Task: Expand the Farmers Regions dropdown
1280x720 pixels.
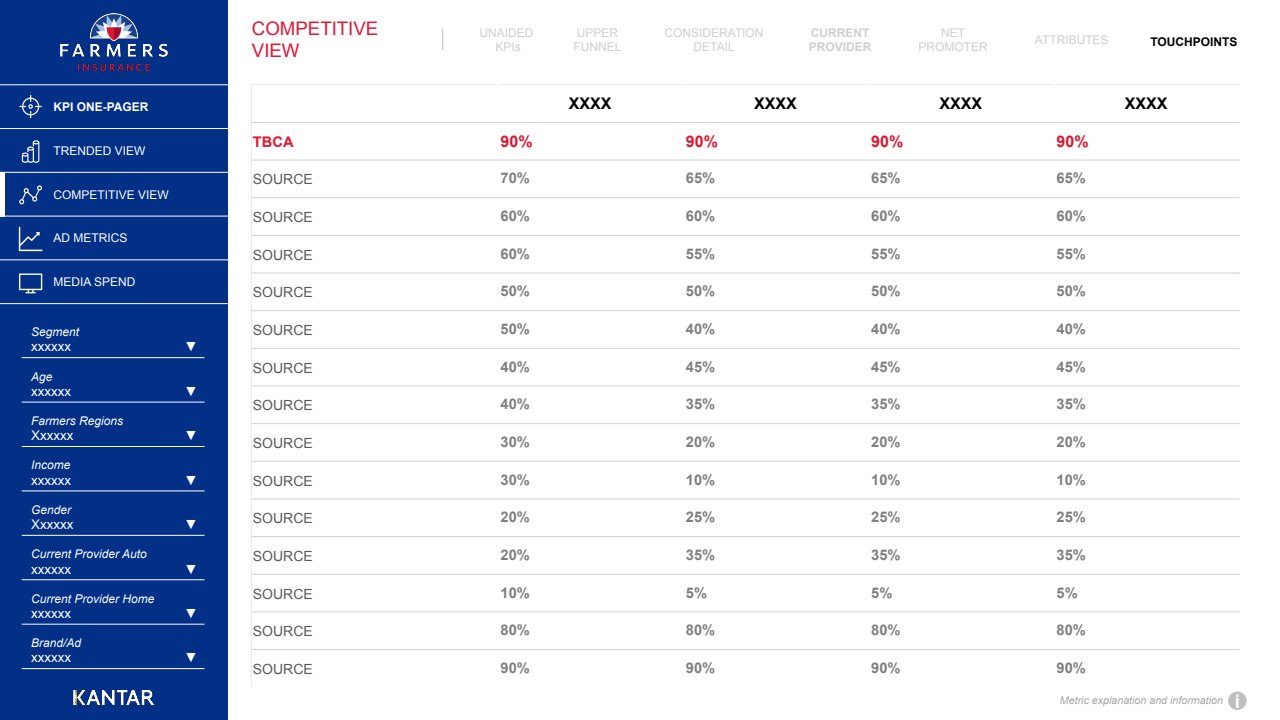Action: pyautogui.click(x=190, y=435)
